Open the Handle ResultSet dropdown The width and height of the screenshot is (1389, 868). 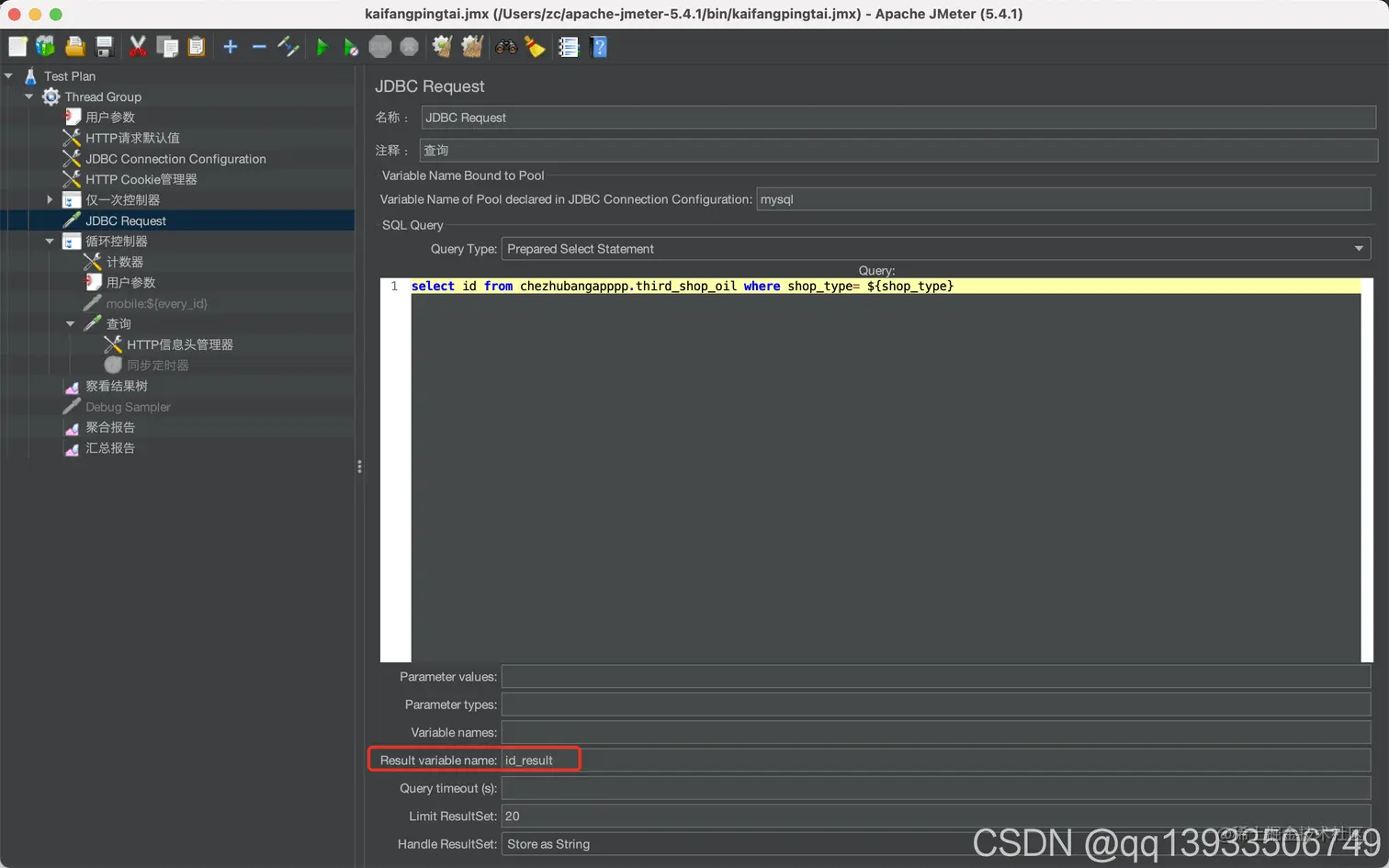(936, 844)
